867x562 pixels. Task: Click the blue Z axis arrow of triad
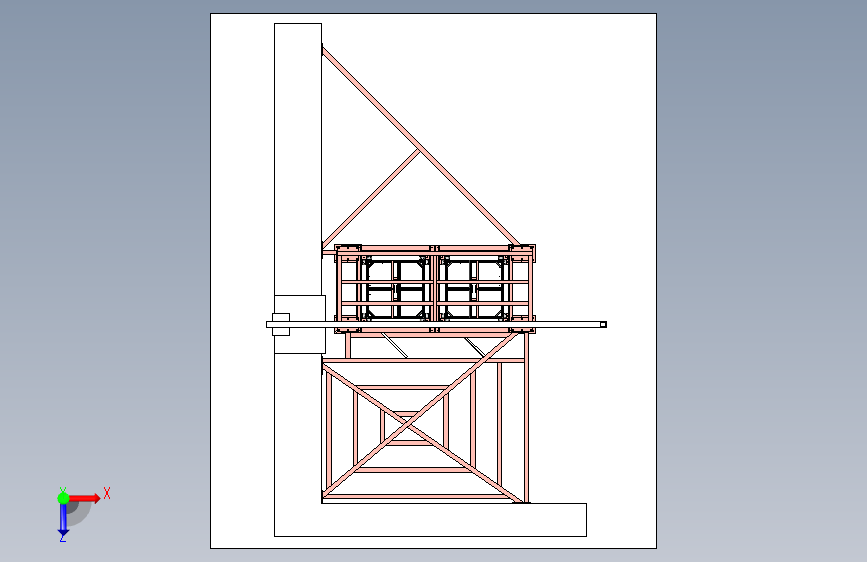tap(63, 519)
